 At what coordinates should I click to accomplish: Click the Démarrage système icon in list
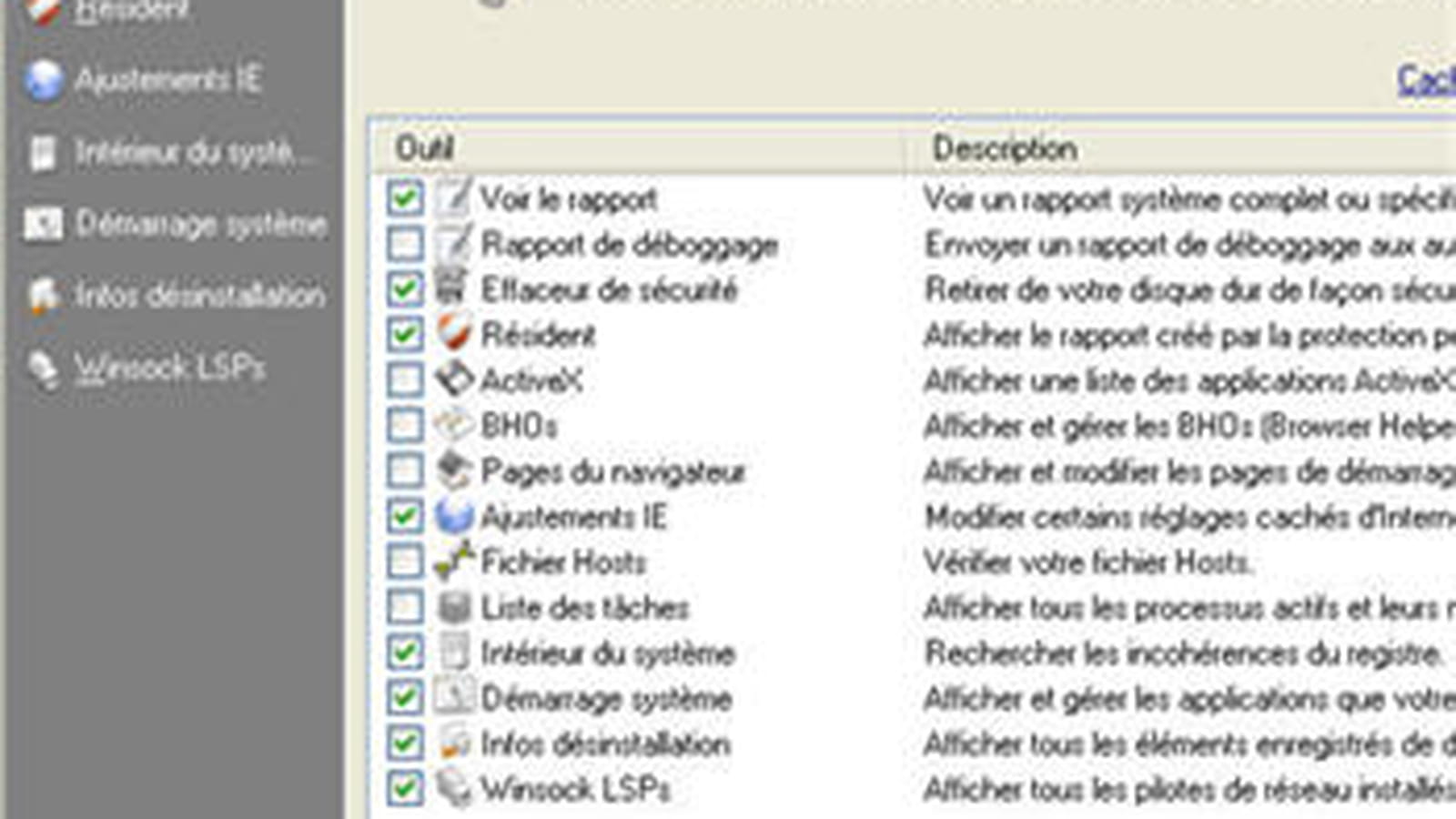click(454, 697)
